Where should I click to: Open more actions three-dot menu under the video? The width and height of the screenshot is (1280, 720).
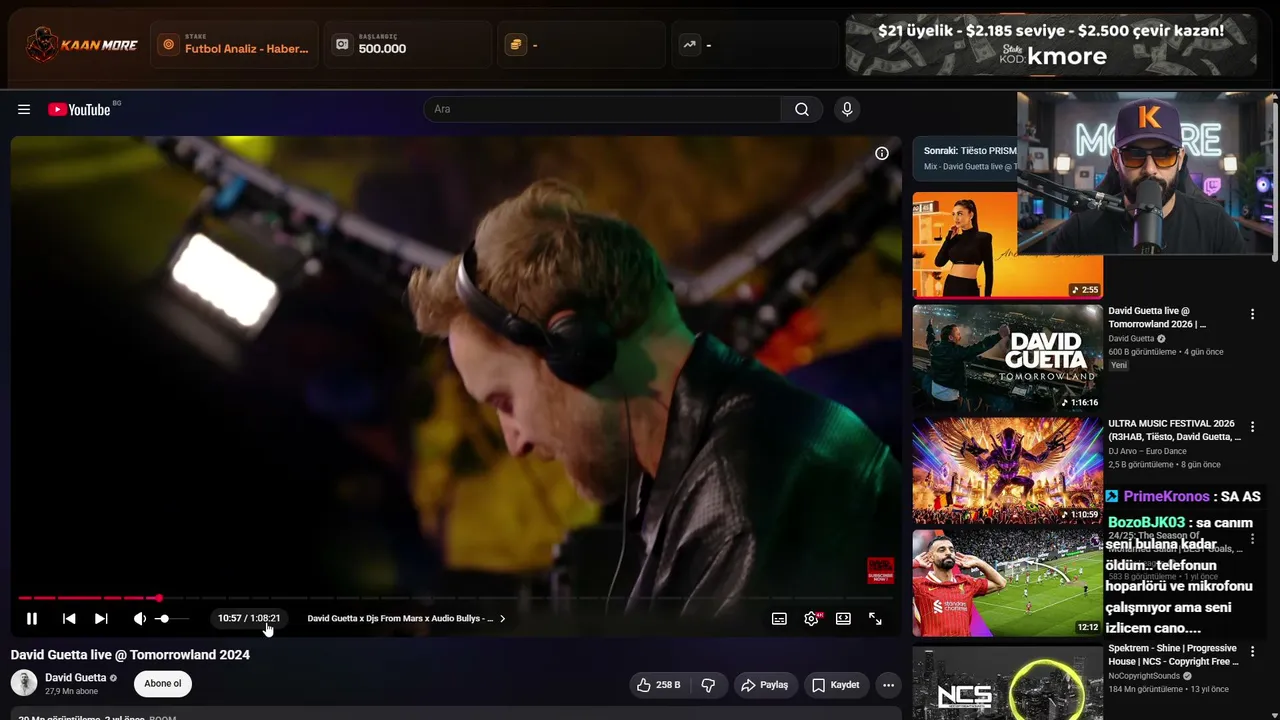pos(888,685)
